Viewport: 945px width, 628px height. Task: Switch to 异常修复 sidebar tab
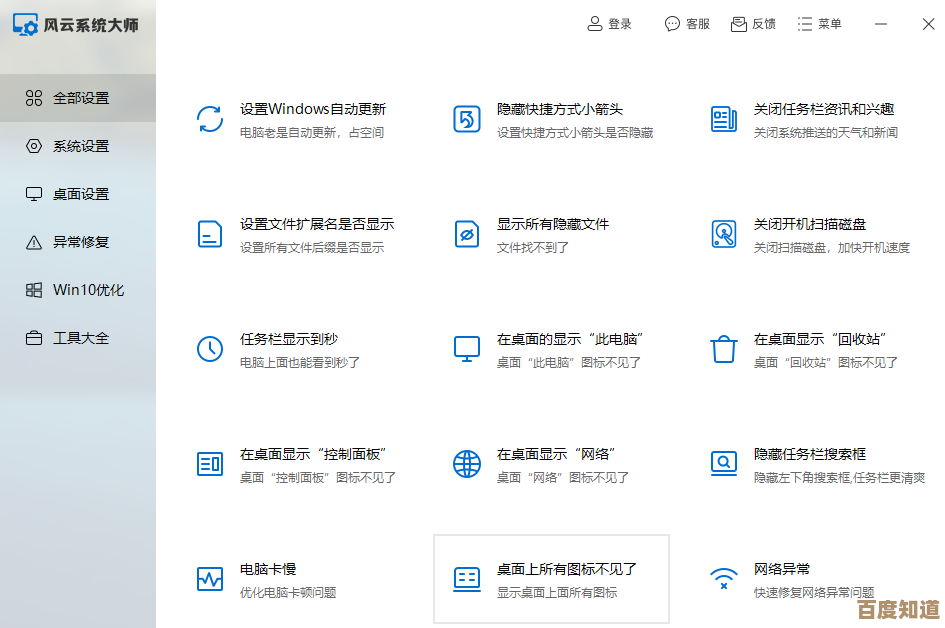(80, 242)
